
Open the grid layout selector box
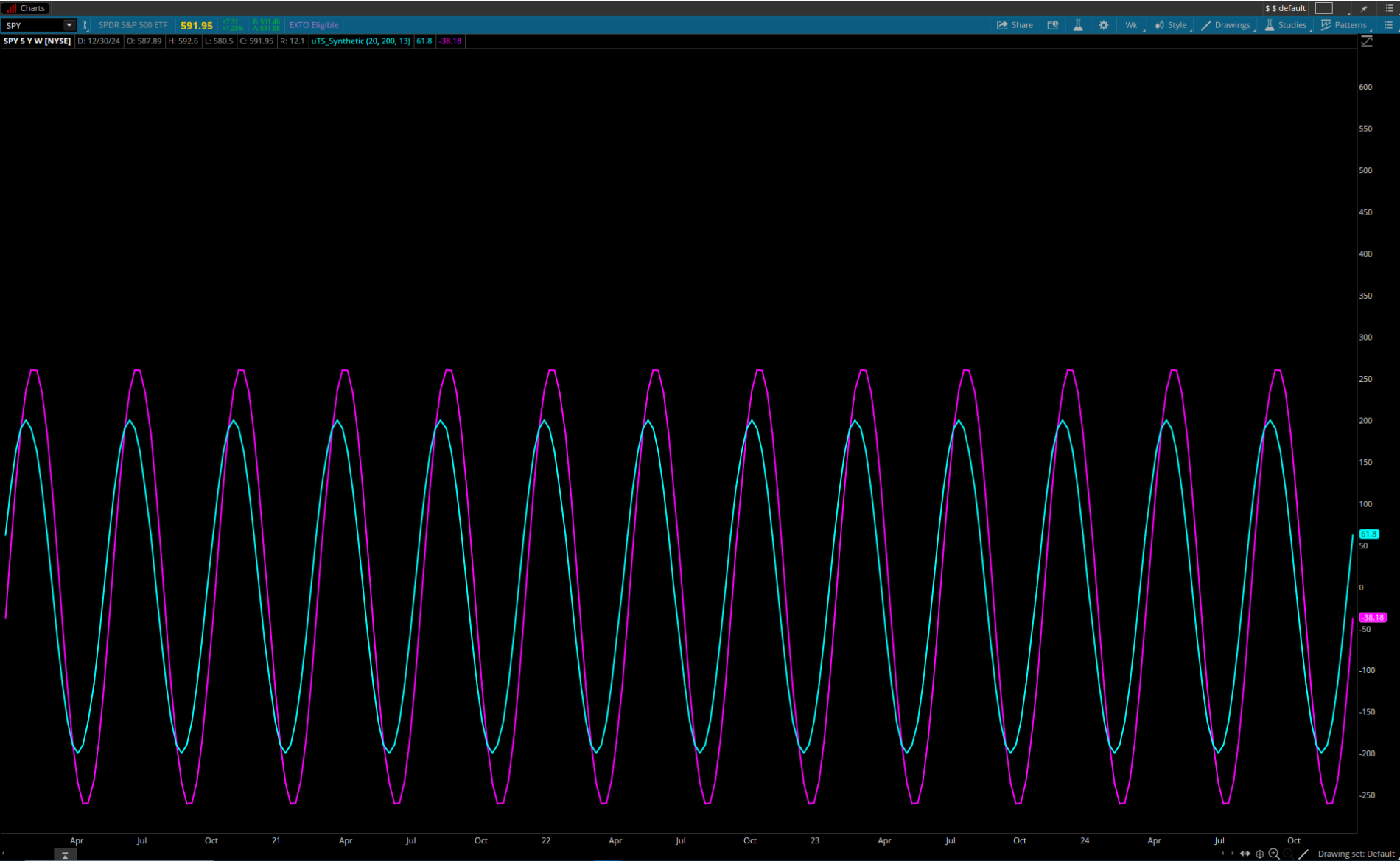pyautogui.click(x=1324, y=8)
